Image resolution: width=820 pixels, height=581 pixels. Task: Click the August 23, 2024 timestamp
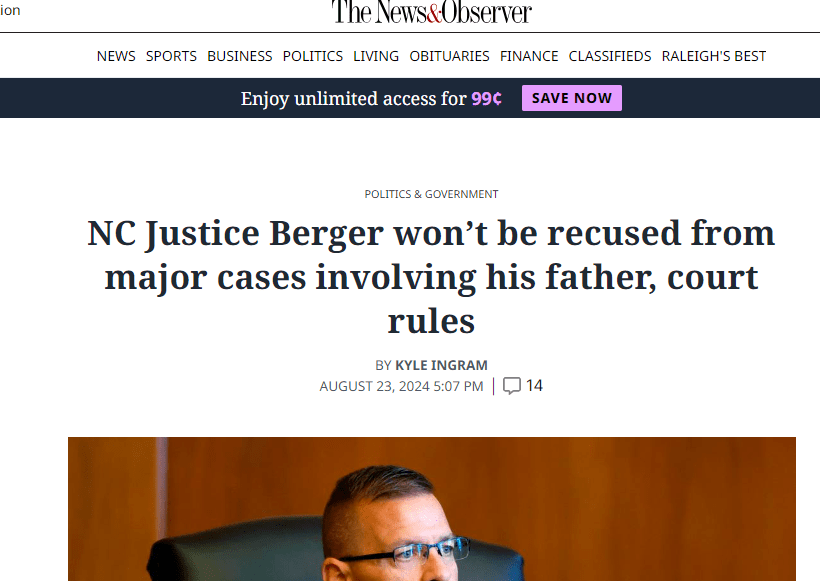pyautogui.click(x=401, y=386)
